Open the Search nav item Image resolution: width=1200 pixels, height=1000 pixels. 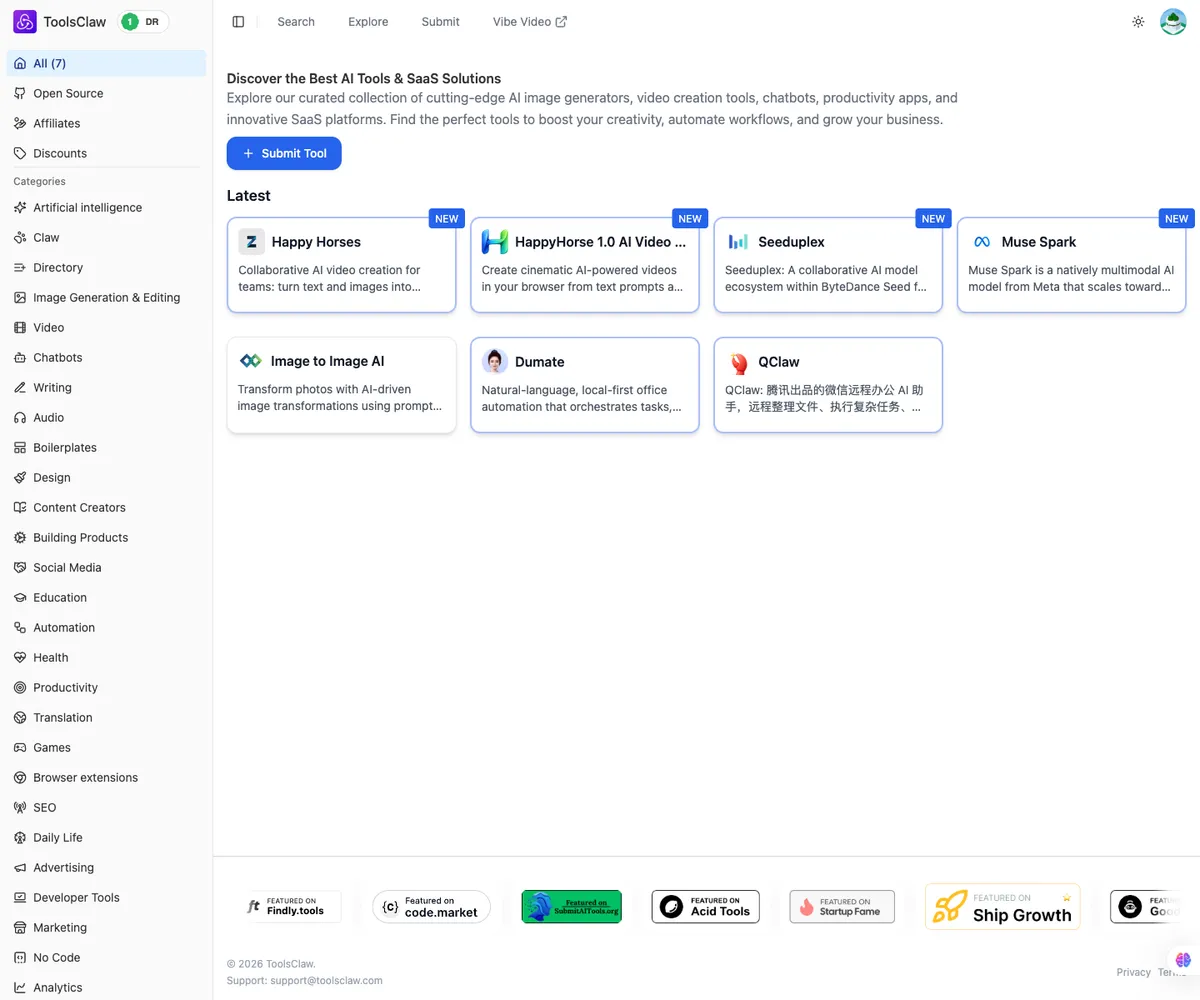296,22
